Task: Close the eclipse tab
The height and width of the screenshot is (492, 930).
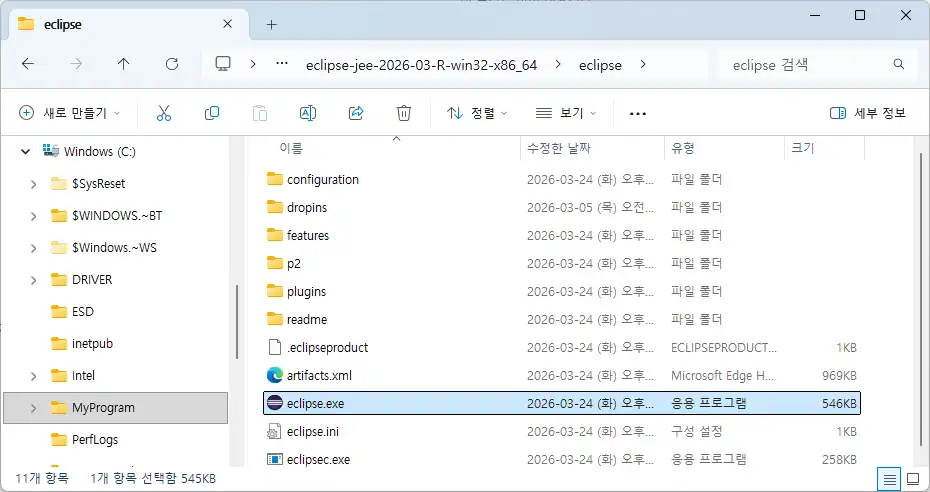Action: coord(228,24)
